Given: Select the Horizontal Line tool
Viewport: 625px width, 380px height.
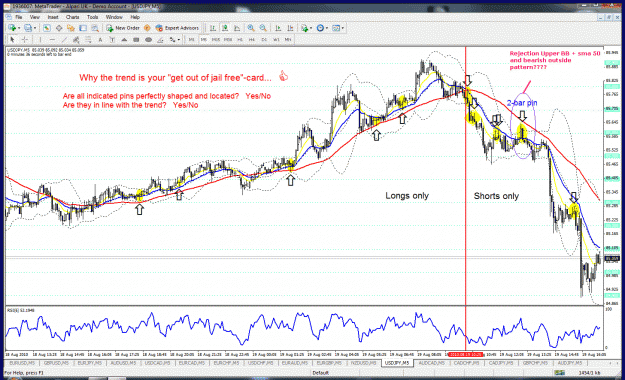Looking at the screenshot, I should pyautogui.click(x=52, y=39).
